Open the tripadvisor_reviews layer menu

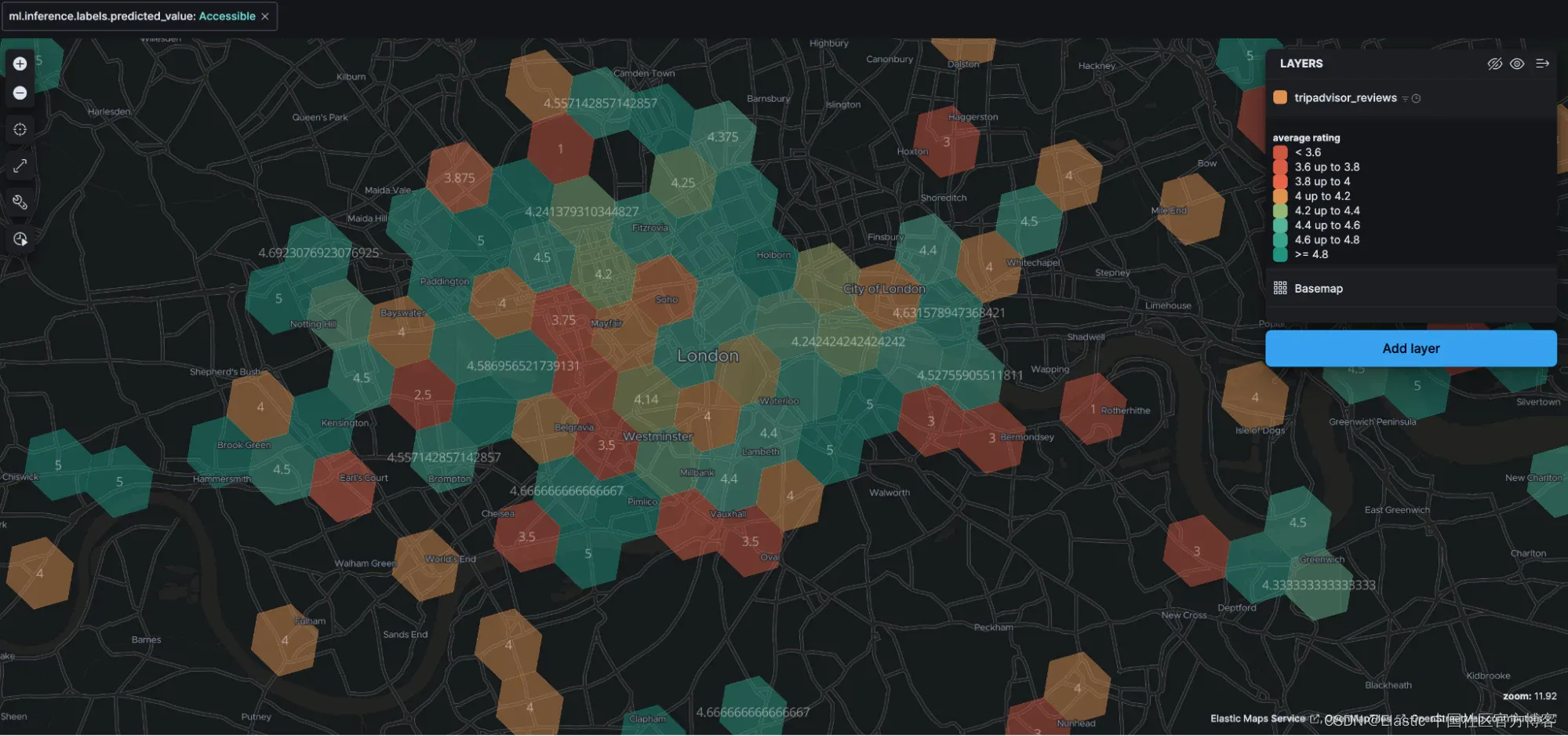tap(1345, 98)
